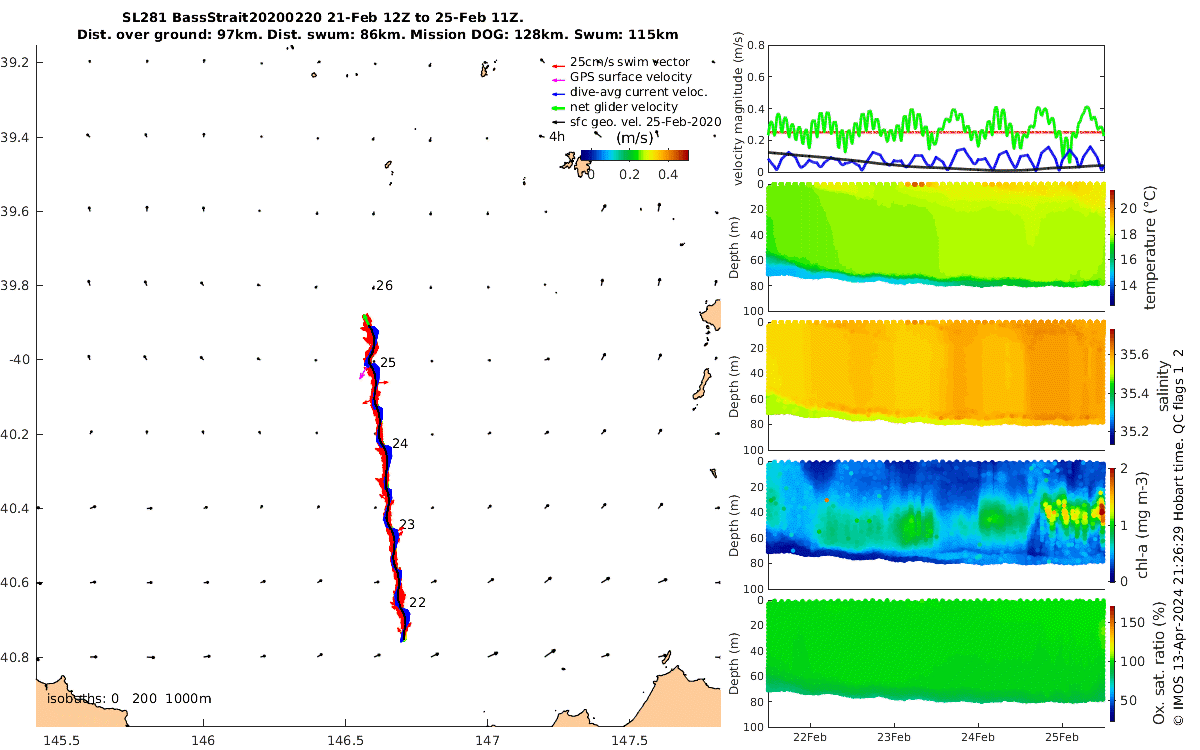Click the '18' tick on the temperature colorbar
Image resolution: width=1200 pixels, height=750 pixels.
[x=1130, y=234]
